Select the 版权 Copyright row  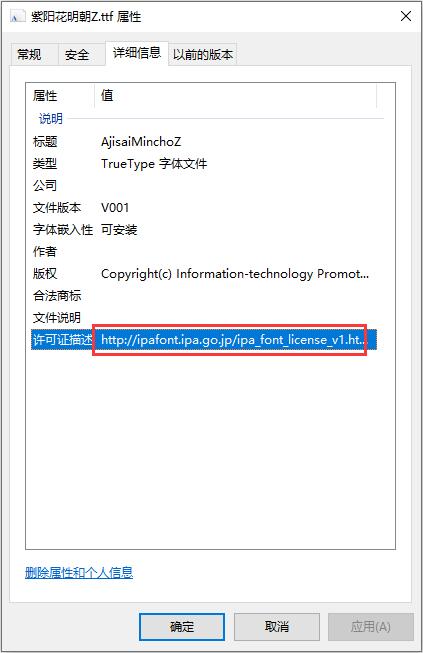(204, 274)
